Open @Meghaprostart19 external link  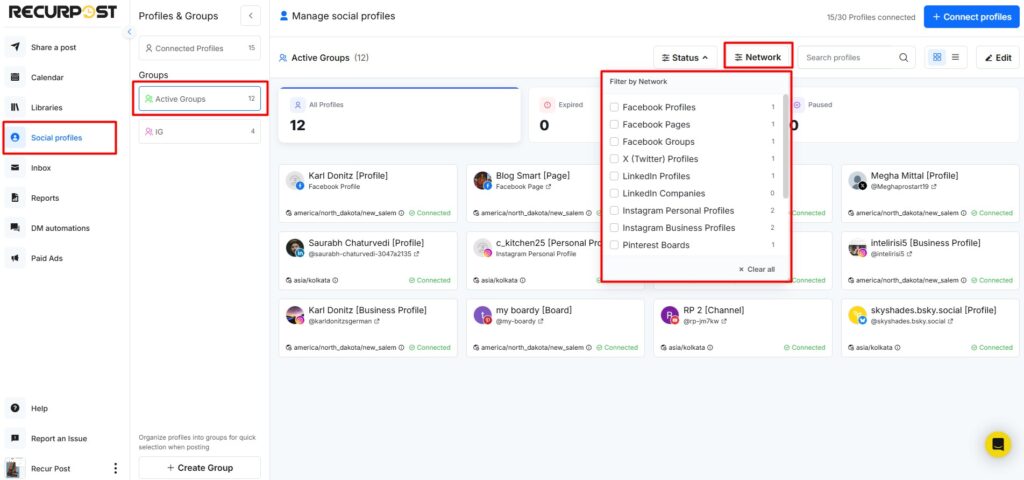[934, 187]
